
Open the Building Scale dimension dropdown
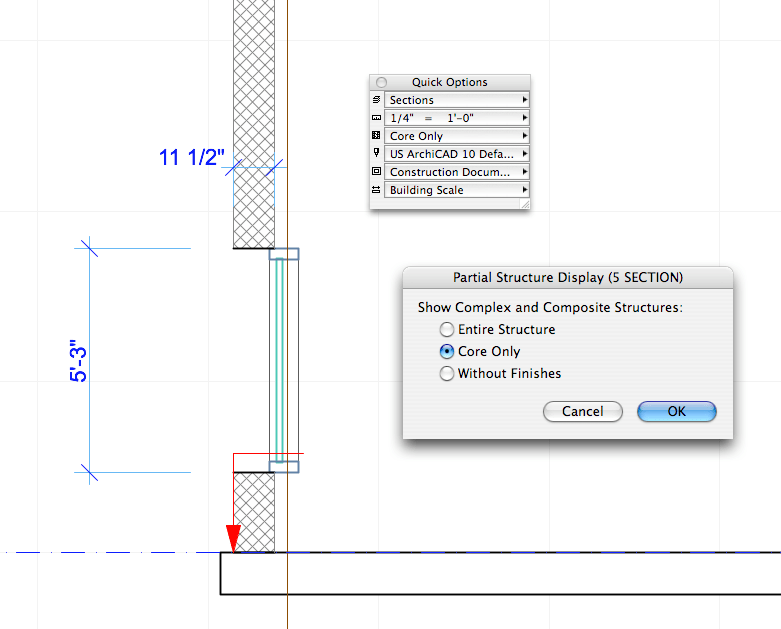point(456,190)
